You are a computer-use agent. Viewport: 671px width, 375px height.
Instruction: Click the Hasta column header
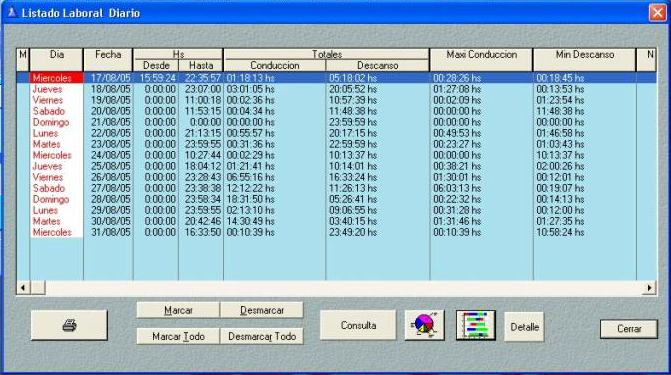(201, 65)
